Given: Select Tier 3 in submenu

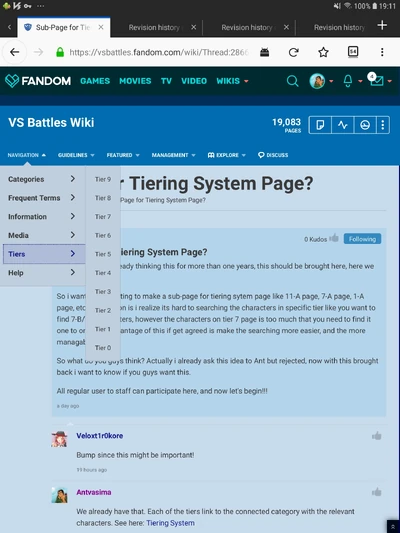Looking at the screenshot, I should (103, 291).
